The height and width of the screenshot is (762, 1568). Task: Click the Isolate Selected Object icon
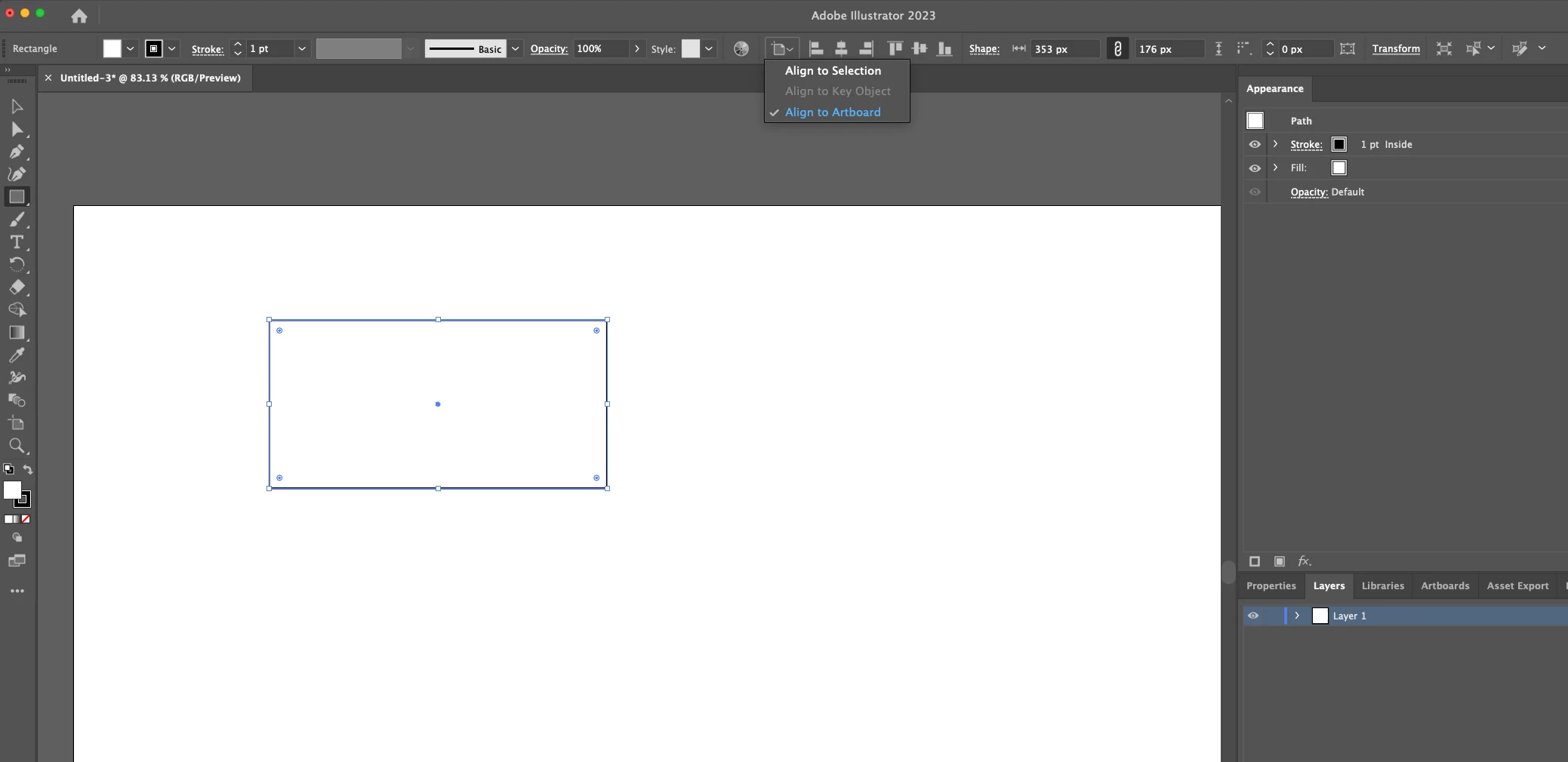[1443, 48]
